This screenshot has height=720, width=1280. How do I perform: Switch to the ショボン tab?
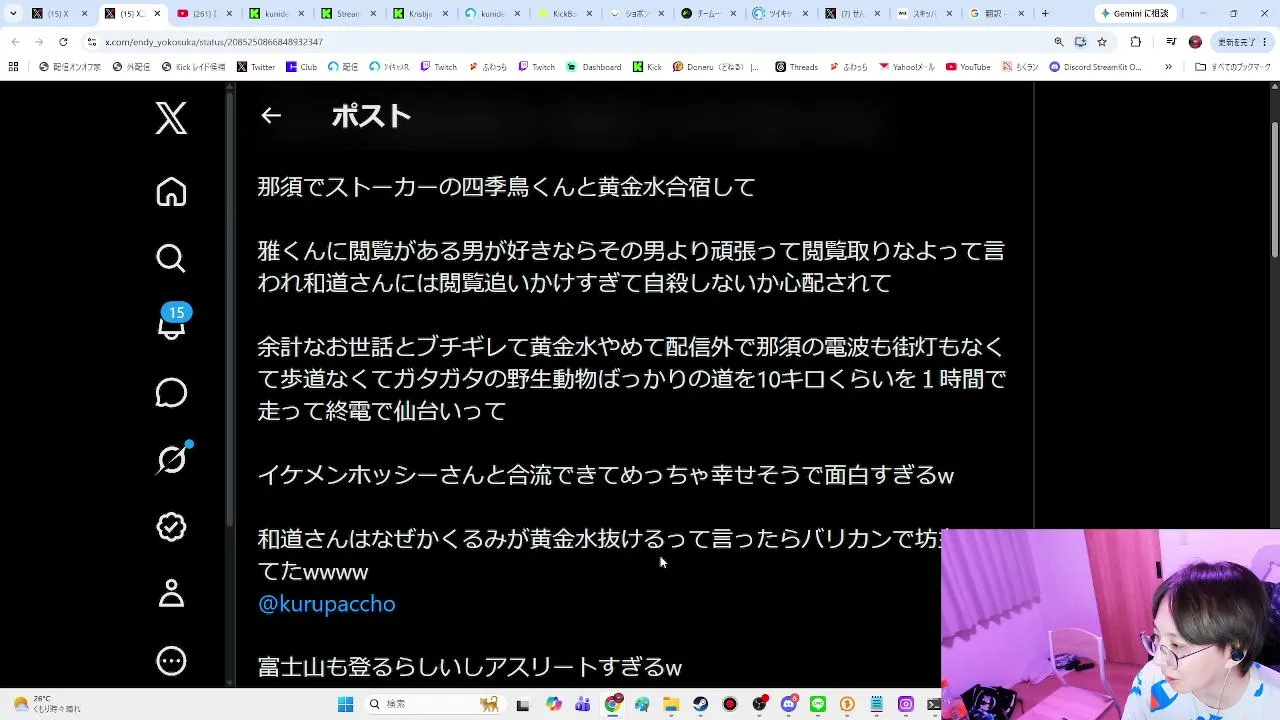635,14
